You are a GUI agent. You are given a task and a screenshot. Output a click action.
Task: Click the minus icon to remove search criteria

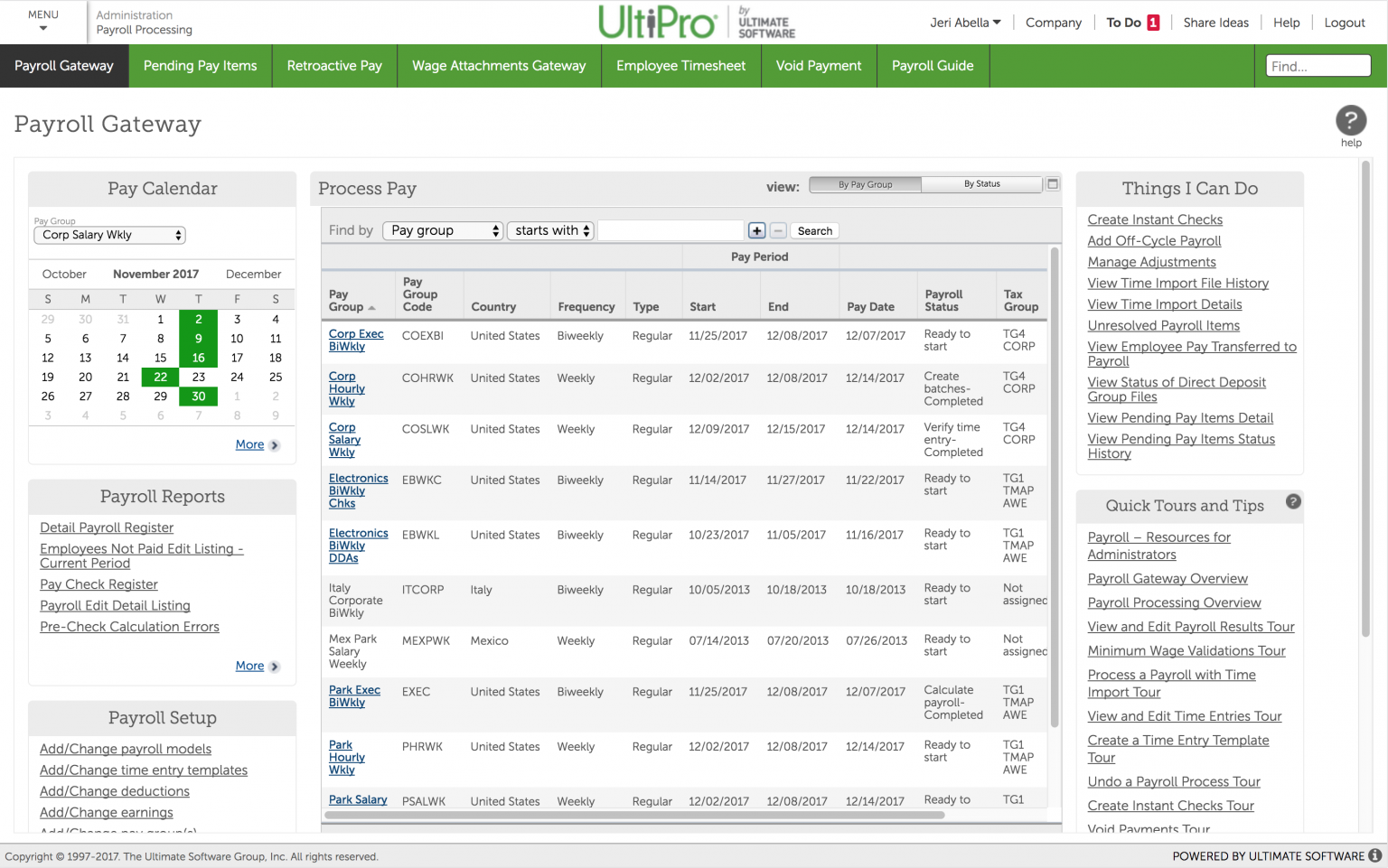pos(777,230)
